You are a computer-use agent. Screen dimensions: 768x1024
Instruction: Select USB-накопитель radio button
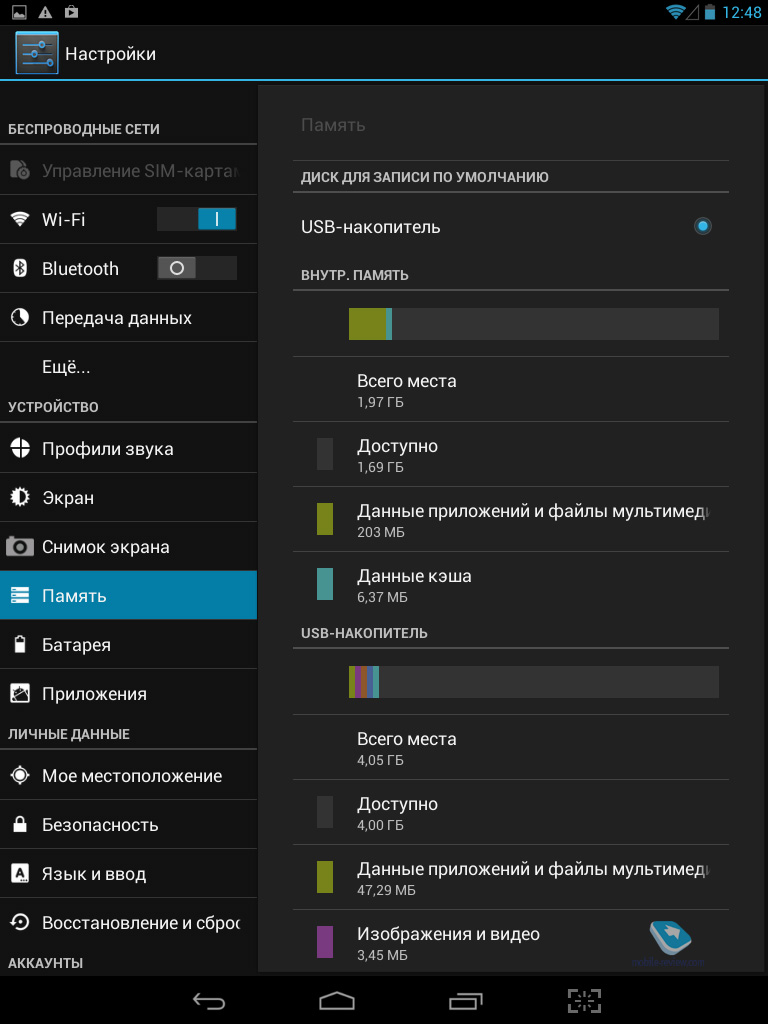(703, 227)
